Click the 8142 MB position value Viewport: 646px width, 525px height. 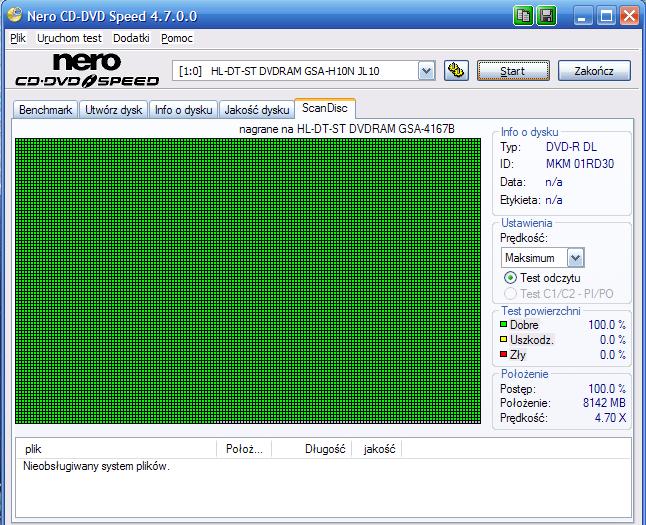point(604,403)
